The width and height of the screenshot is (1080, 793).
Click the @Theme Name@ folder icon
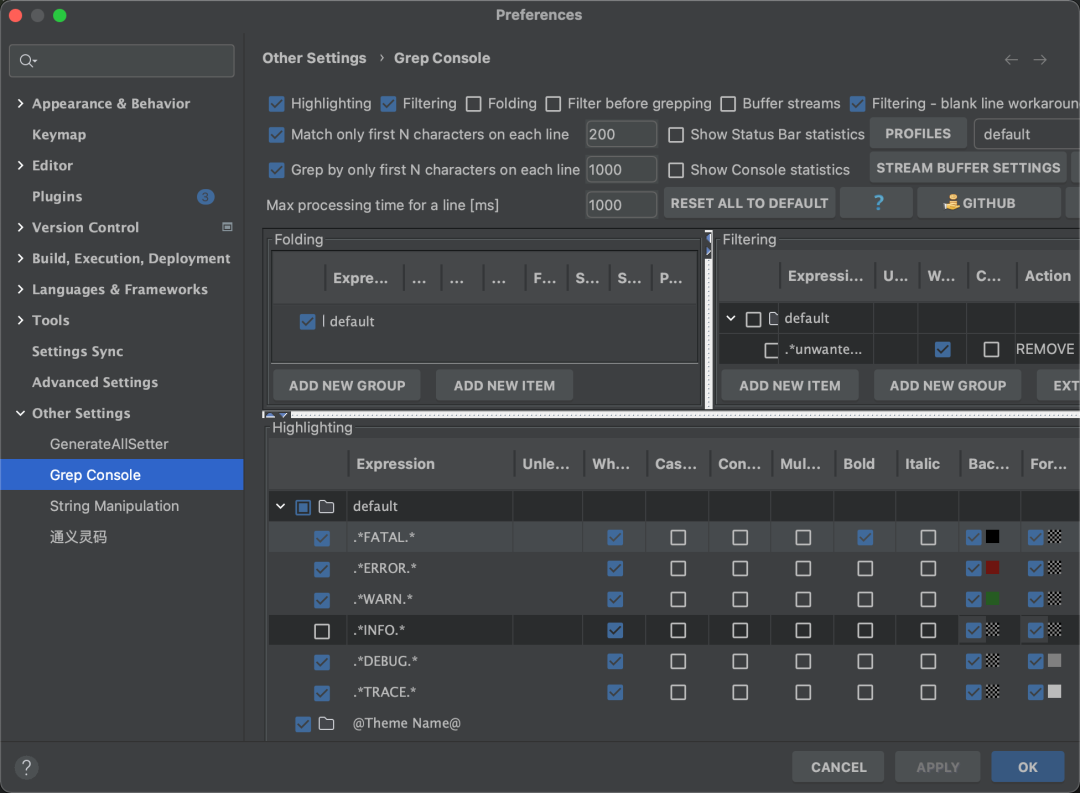[326, 723]
